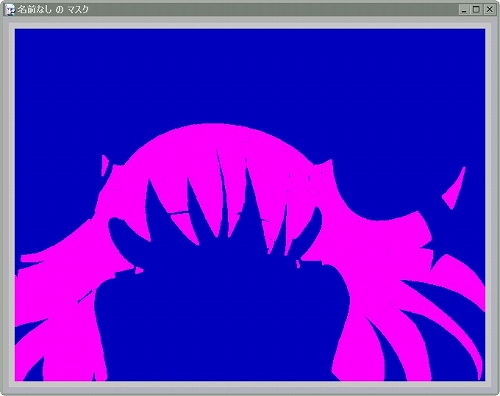Screen dimensions: 500x396
Task: Minimize the mask window
Action: (464, 10)
